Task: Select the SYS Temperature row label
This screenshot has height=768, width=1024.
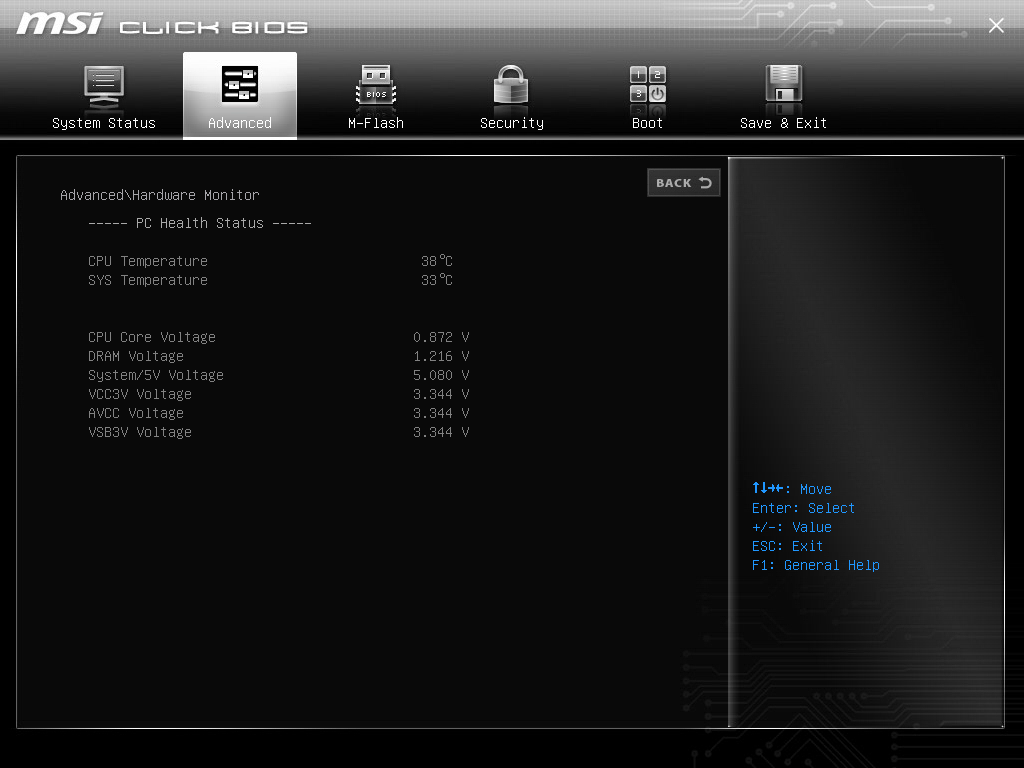Action: coord(148,280)
